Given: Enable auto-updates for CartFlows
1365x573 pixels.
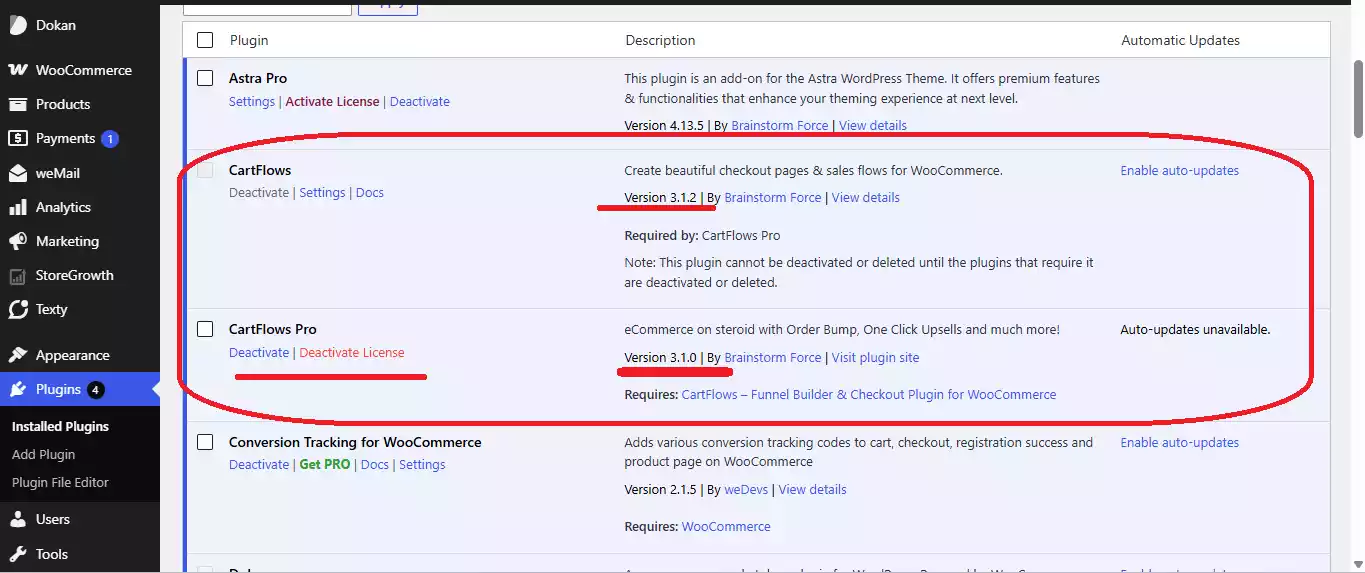Looking at the screenshot, I should point(1179,170).
